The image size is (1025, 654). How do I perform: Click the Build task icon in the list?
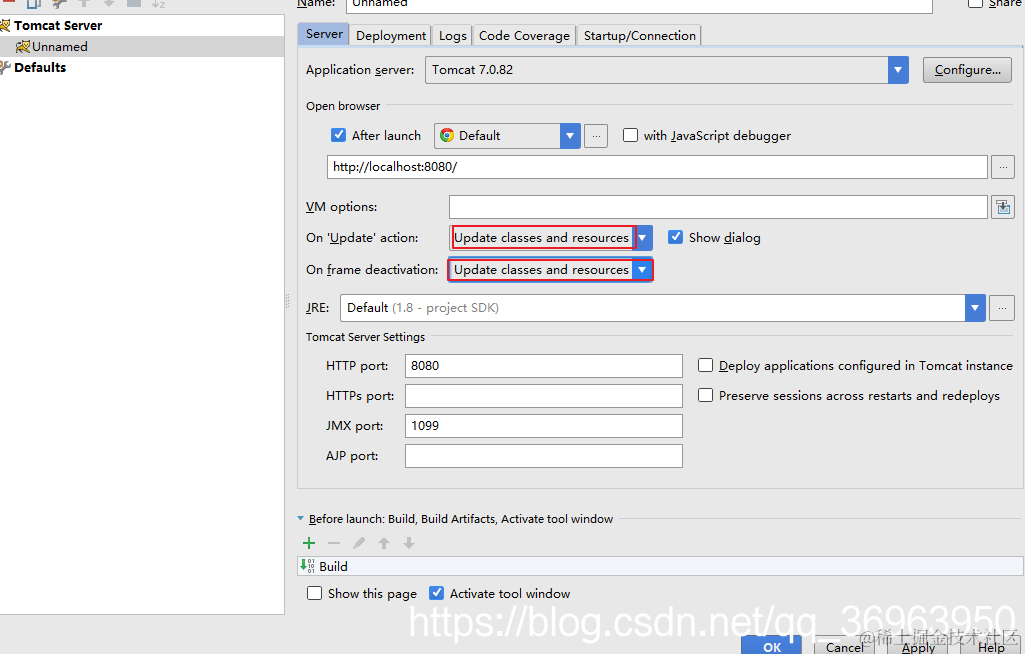click(307, 566)
